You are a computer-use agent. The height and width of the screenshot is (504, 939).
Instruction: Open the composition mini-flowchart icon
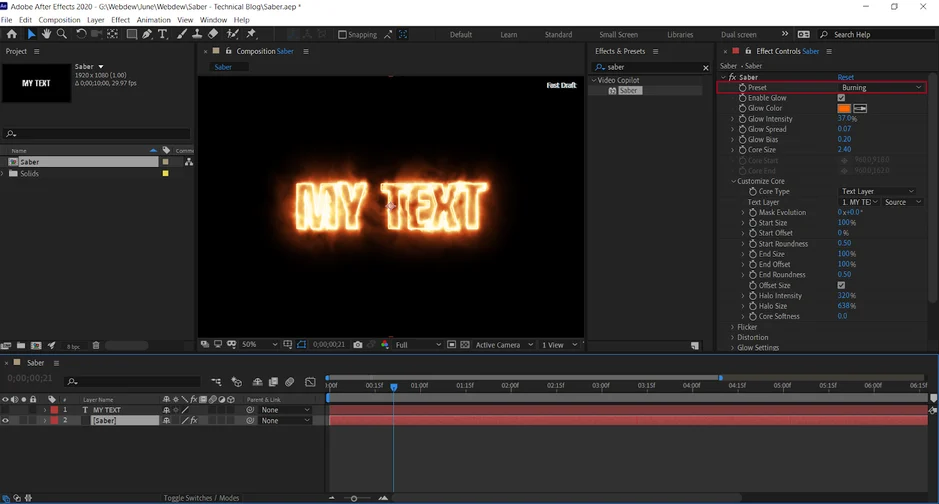216,381
